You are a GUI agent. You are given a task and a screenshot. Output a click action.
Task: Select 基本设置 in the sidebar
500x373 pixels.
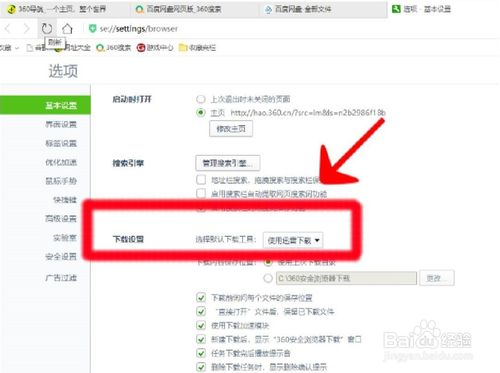click(45, 105)
